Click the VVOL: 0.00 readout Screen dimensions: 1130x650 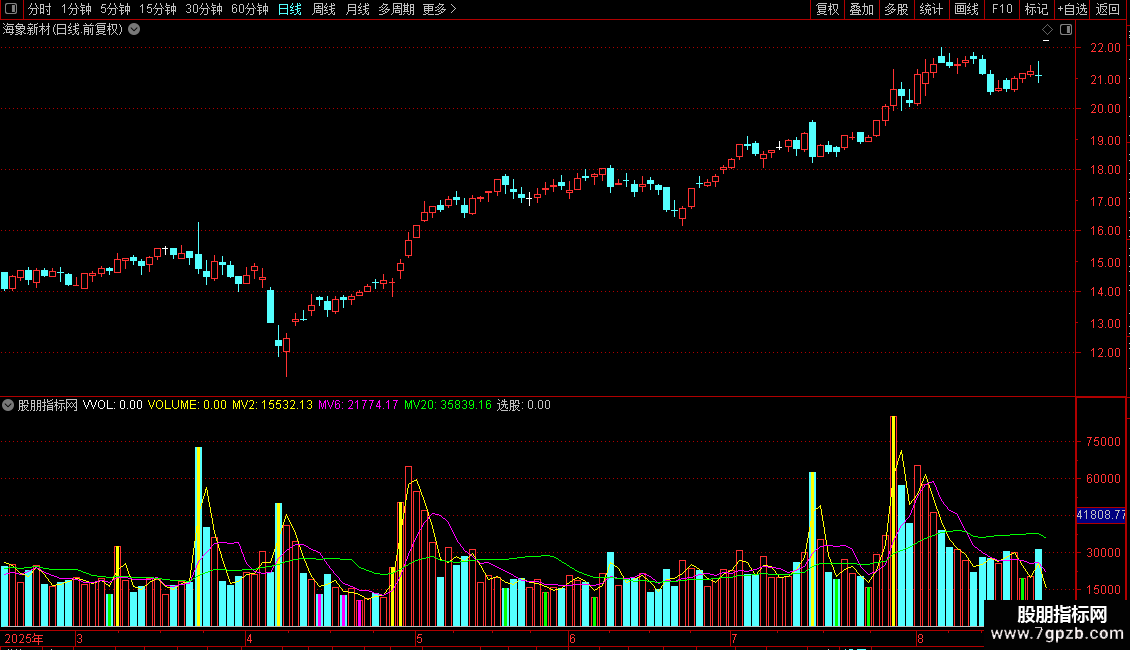(x=112, y=405)
